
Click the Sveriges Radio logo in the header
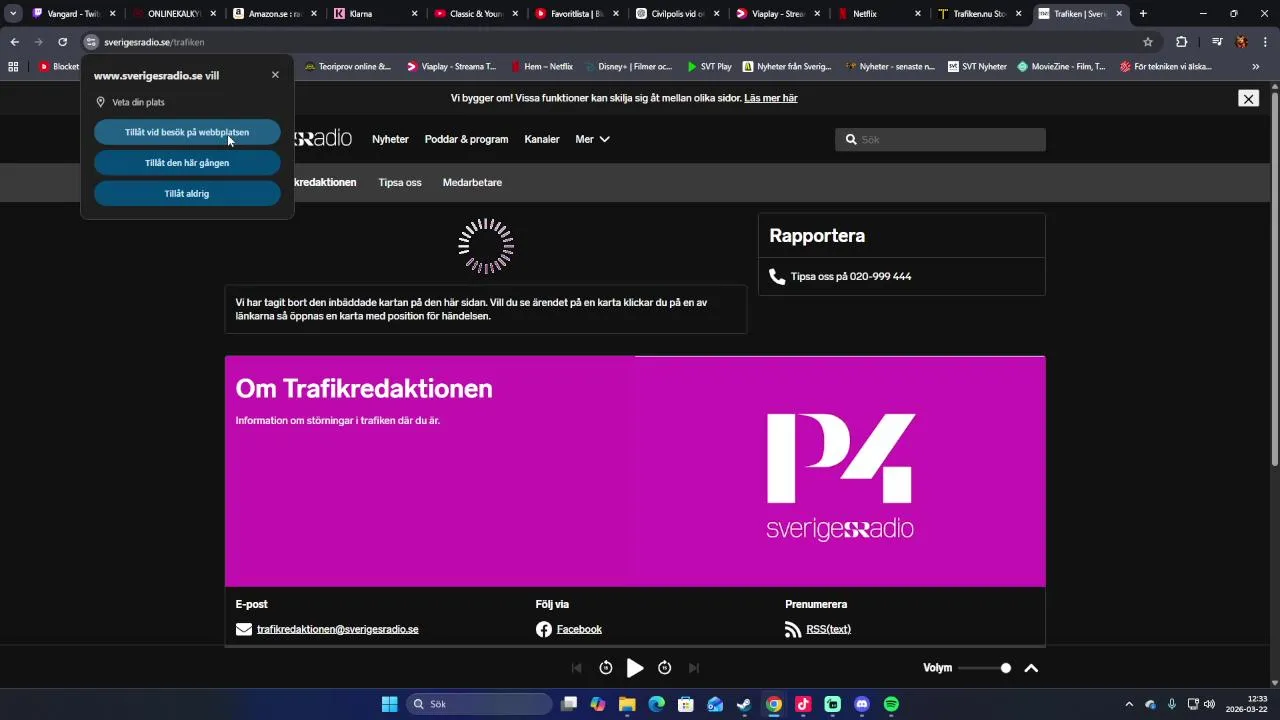point(321,139)
